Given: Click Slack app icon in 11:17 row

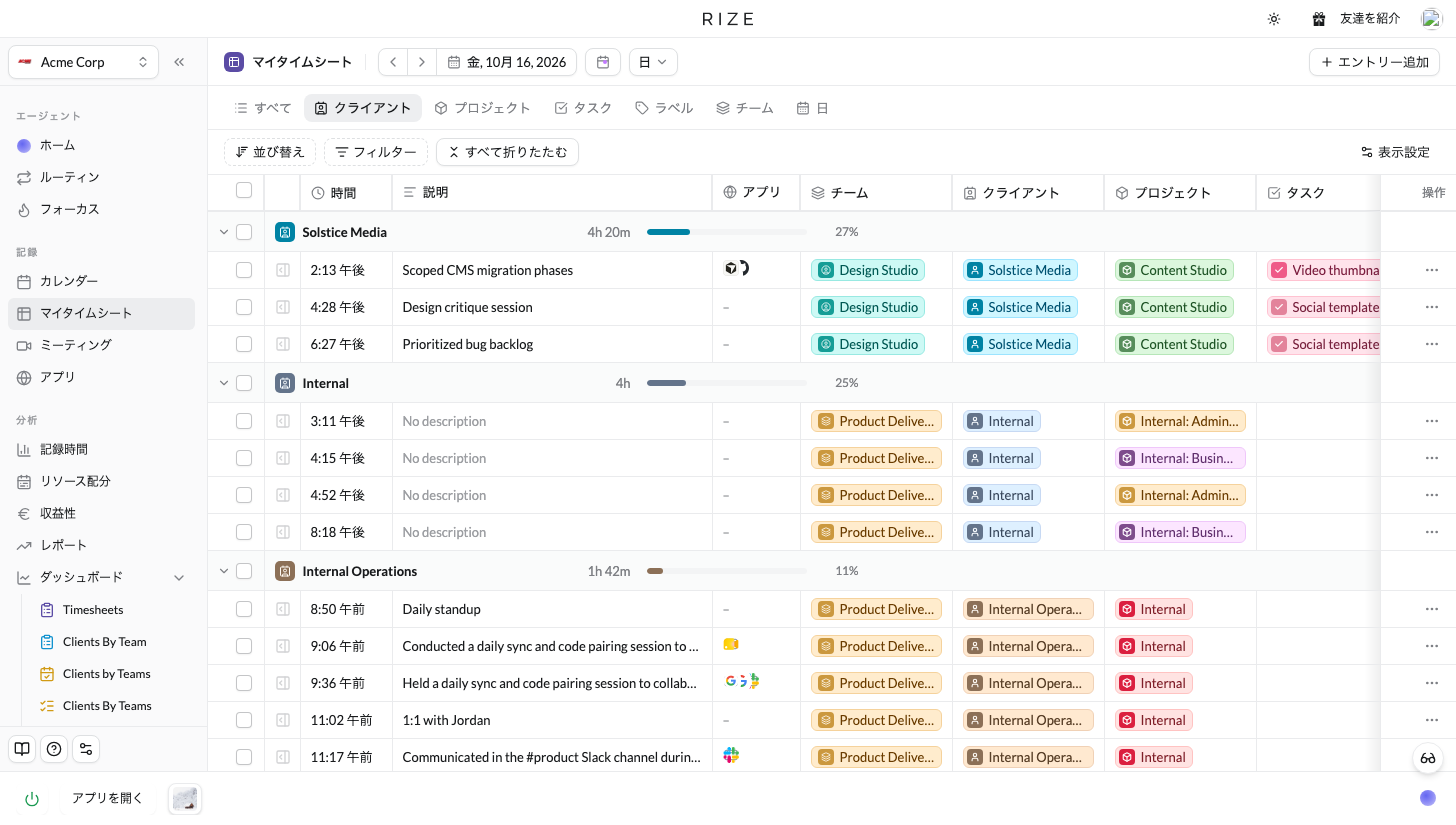Looking at the screenshot, I should click(x=731, y=756).
